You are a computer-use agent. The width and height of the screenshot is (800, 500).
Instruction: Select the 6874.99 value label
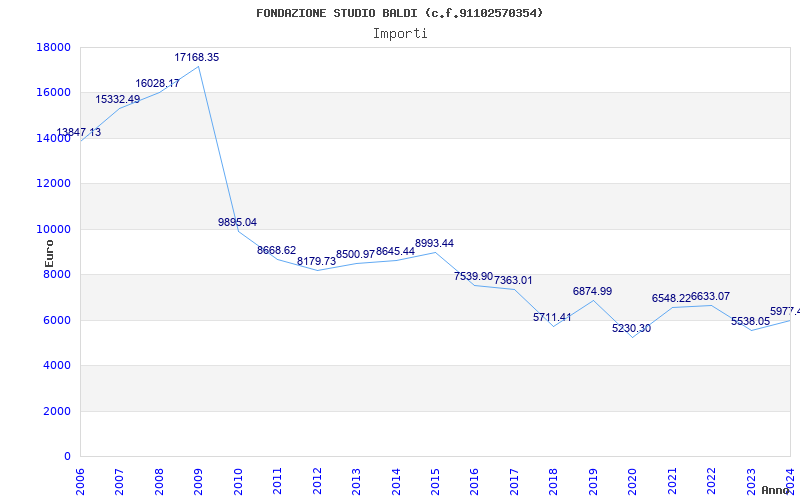click(x=592, y=292)
